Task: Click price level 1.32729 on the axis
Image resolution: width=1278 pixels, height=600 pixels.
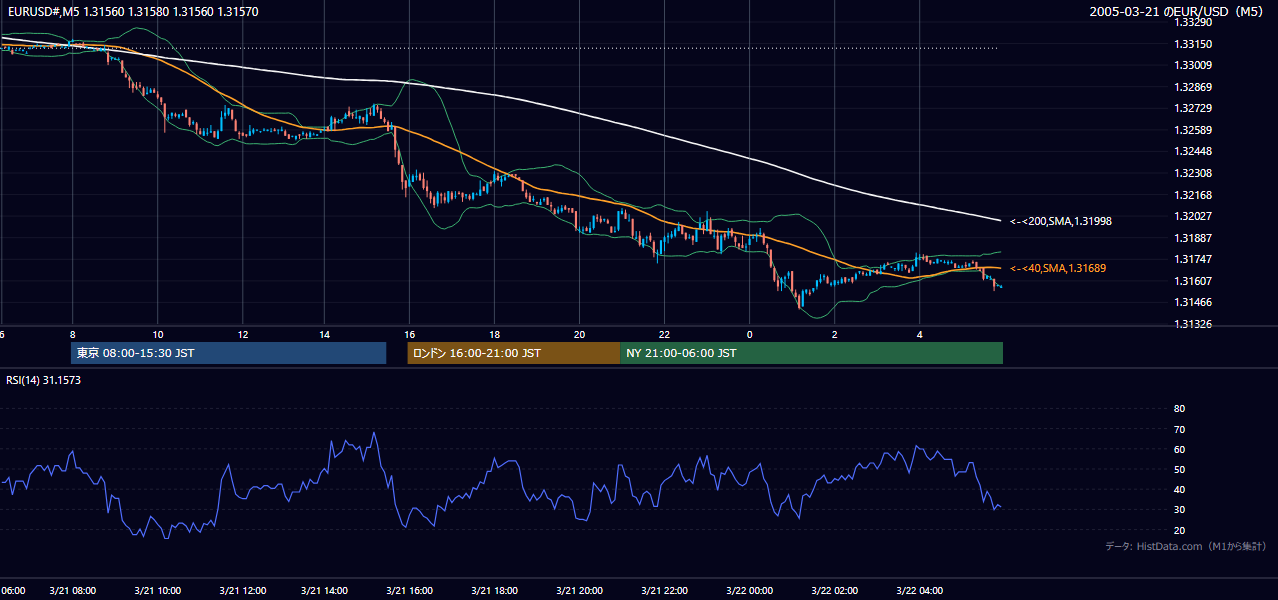Action: [x=1193, y=108]
